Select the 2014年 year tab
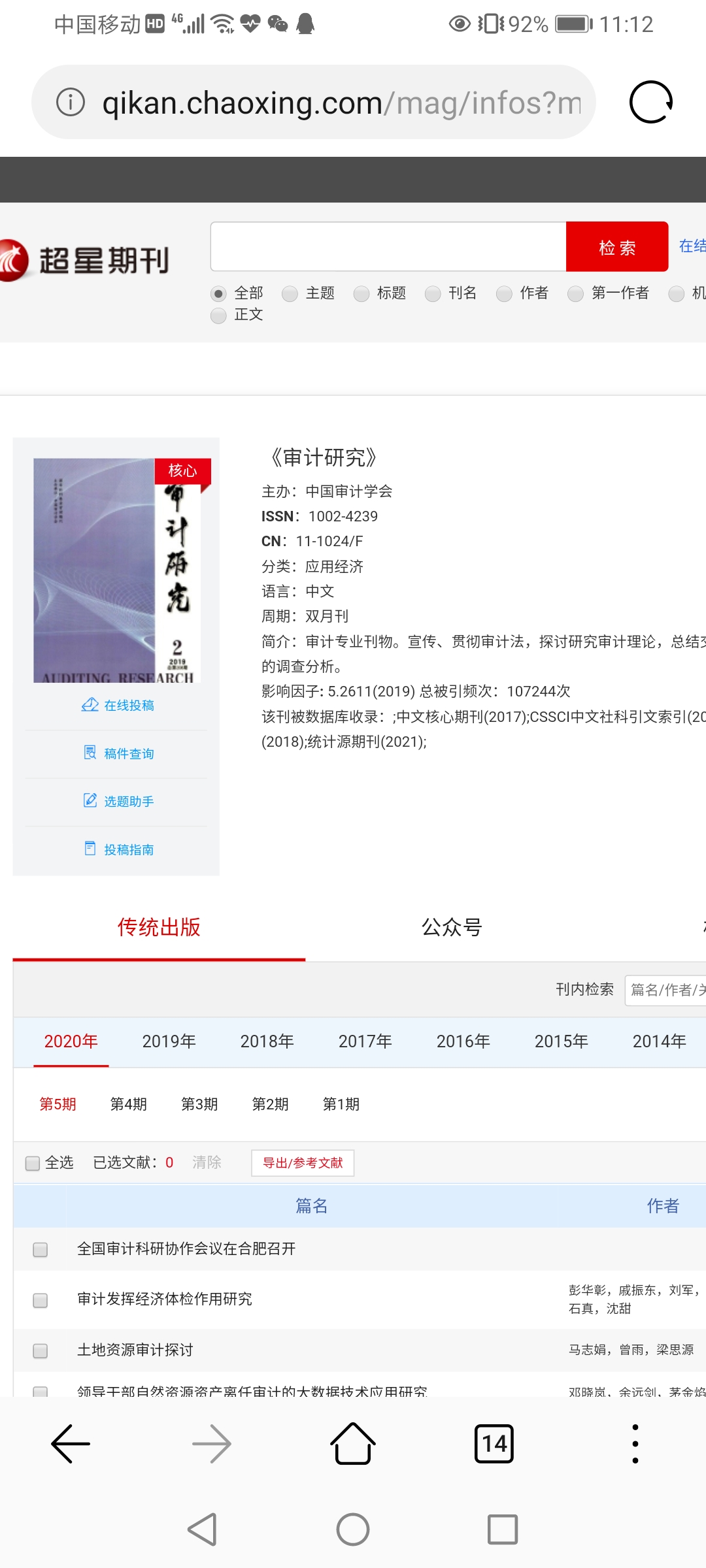 tap(659, 1041)
